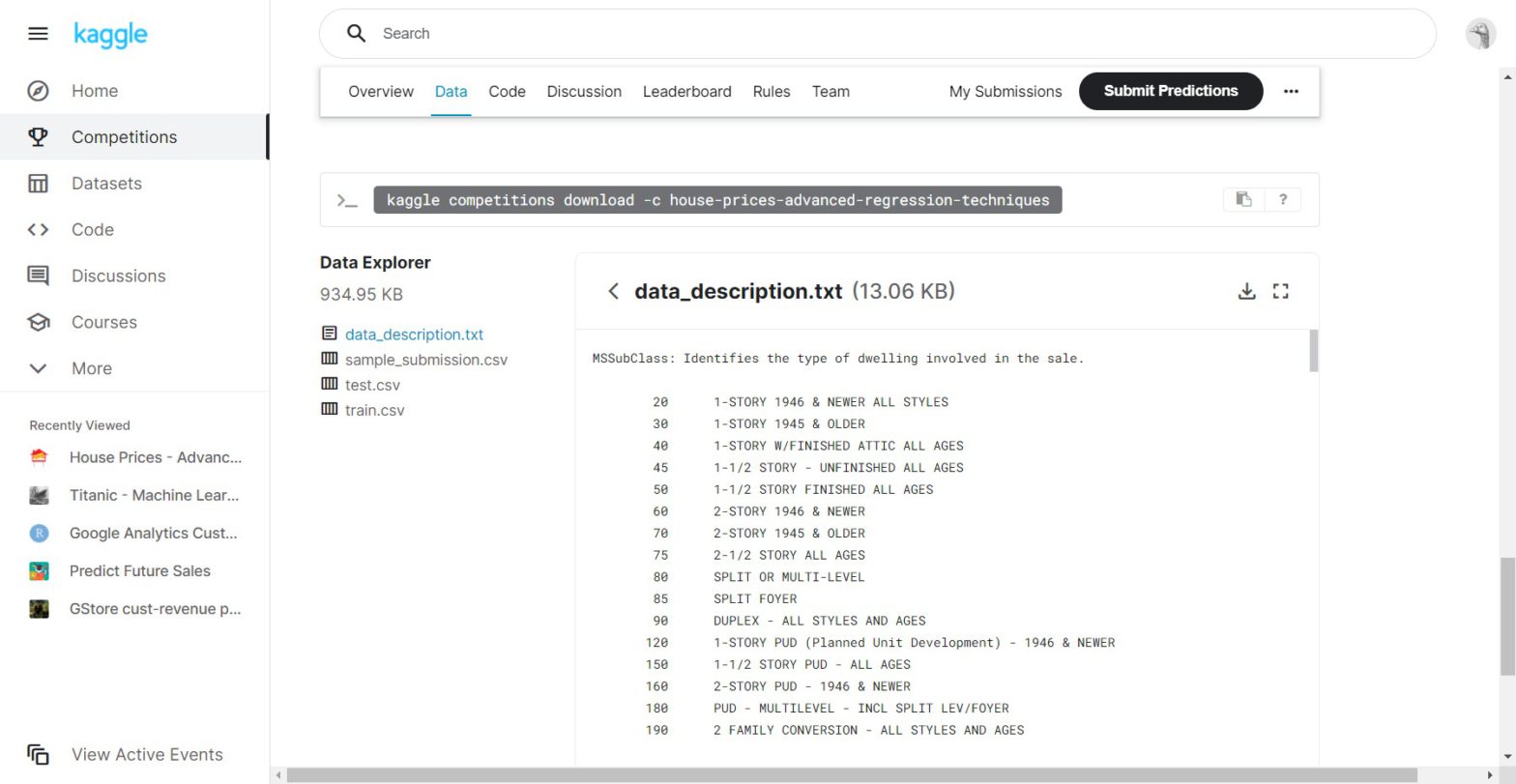
Task: Open the user profile avatar
Action: [1480, 34]
